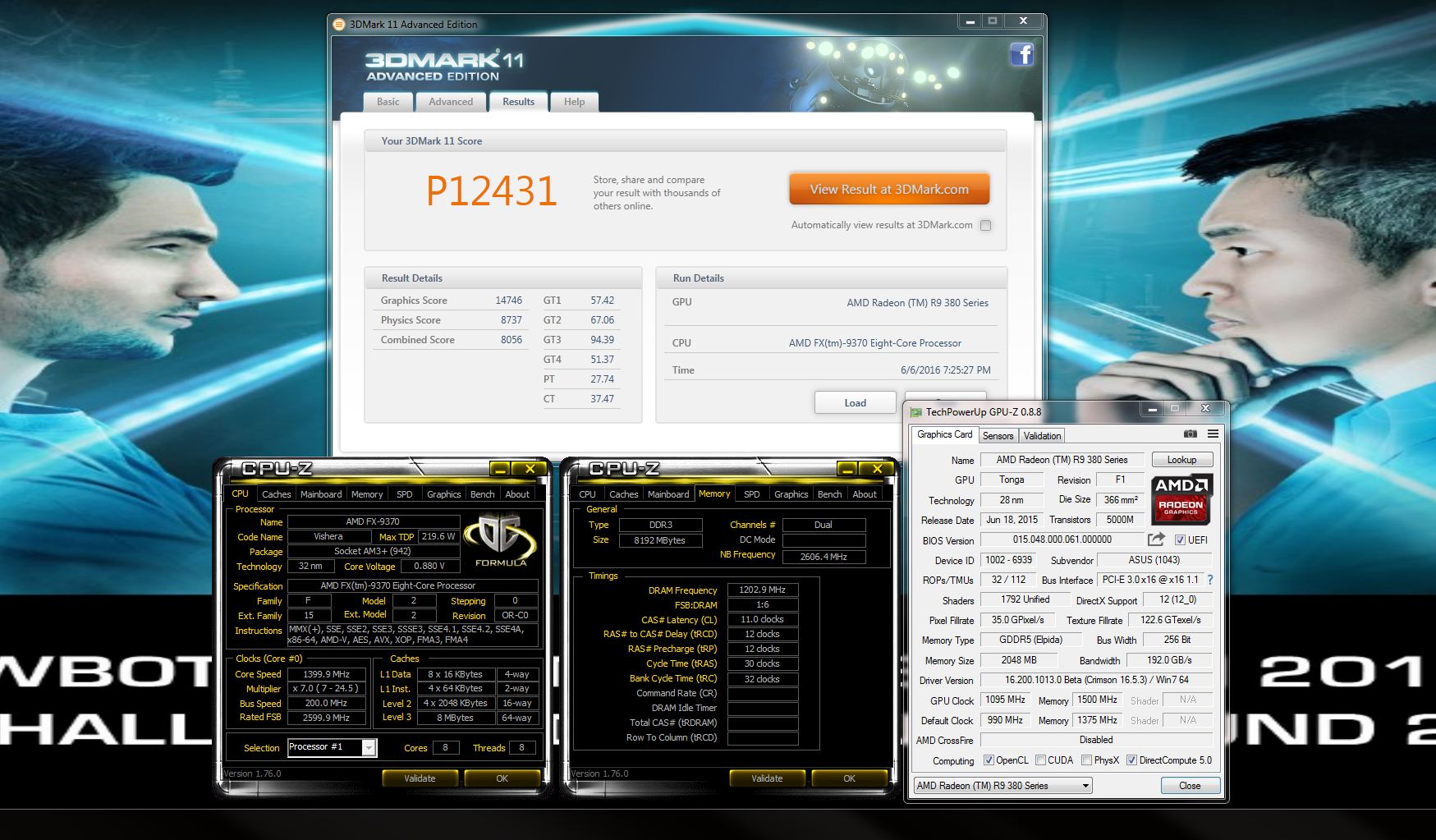Switch to the Advanced tab in 3DMark
Image resolution: width=1436 pixels, height=840 pixels.
click(x=451, y=102)
